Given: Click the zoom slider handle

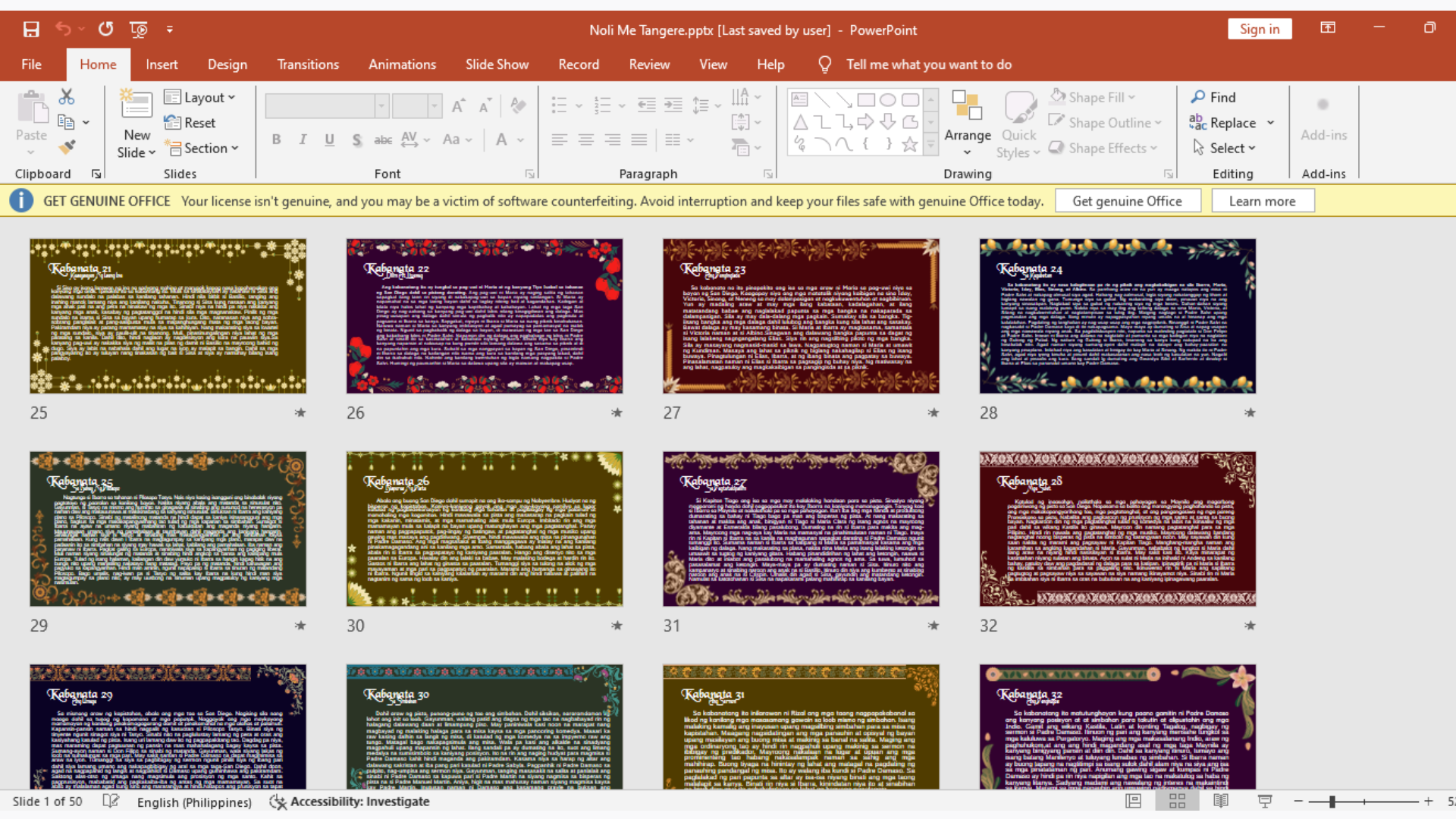Looking at the screenshot, I should point(1332,802).
